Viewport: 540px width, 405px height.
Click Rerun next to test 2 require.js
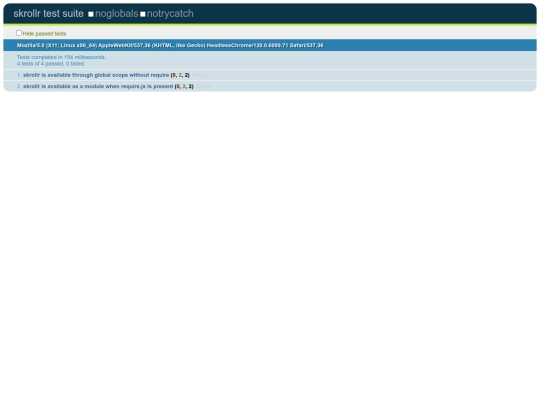click(x=204, y=86)
